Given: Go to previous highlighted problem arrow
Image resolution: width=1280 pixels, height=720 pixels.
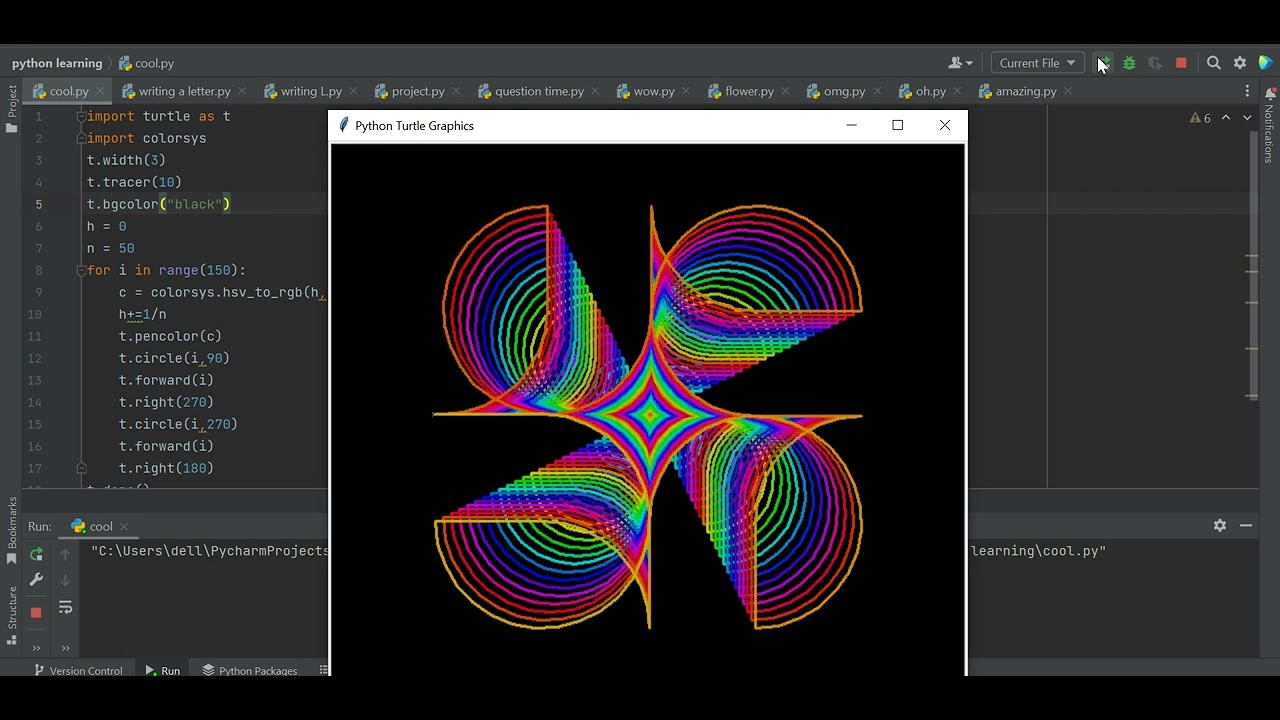Looking at the screenshot, I should click(x=1226, y=118).
